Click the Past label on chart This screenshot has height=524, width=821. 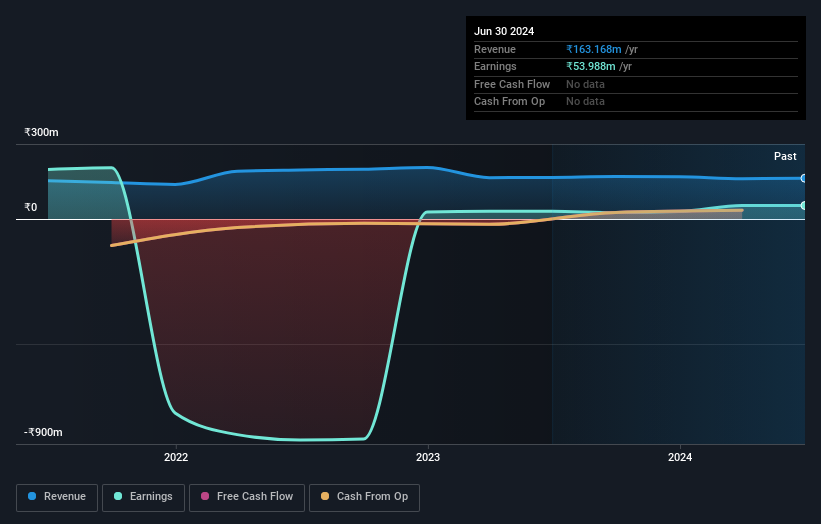pyautogui.click(x=785, y=156)
